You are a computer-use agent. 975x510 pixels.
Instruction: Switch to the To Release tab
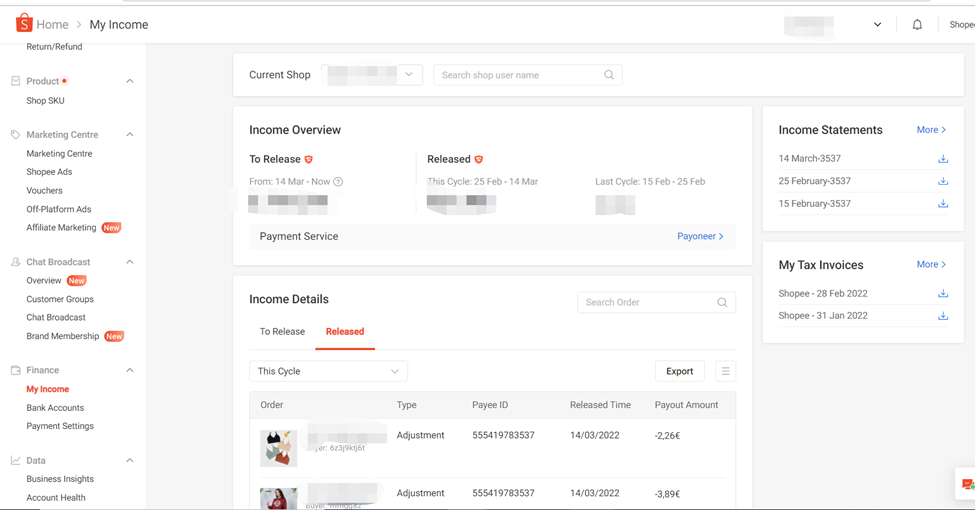pyautogui.click(x=282, y=332)
